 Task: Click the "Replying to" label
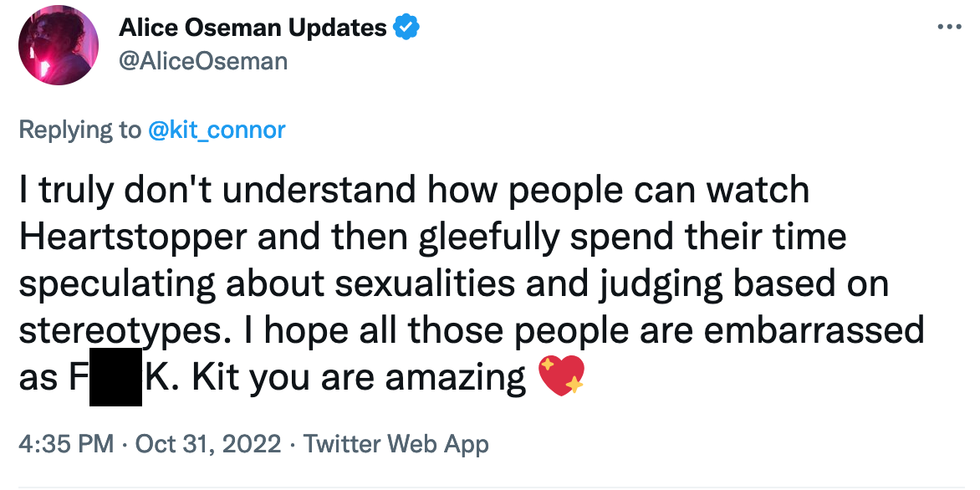click(81, 129)
